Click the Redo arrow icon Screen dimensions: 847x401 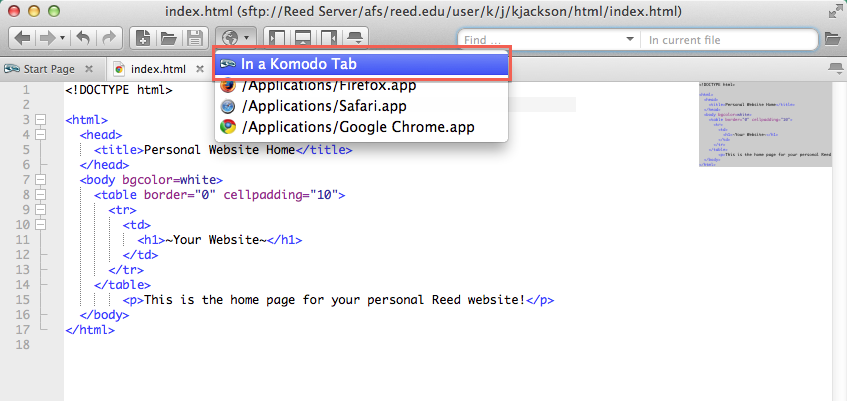[x=108, y=39]
